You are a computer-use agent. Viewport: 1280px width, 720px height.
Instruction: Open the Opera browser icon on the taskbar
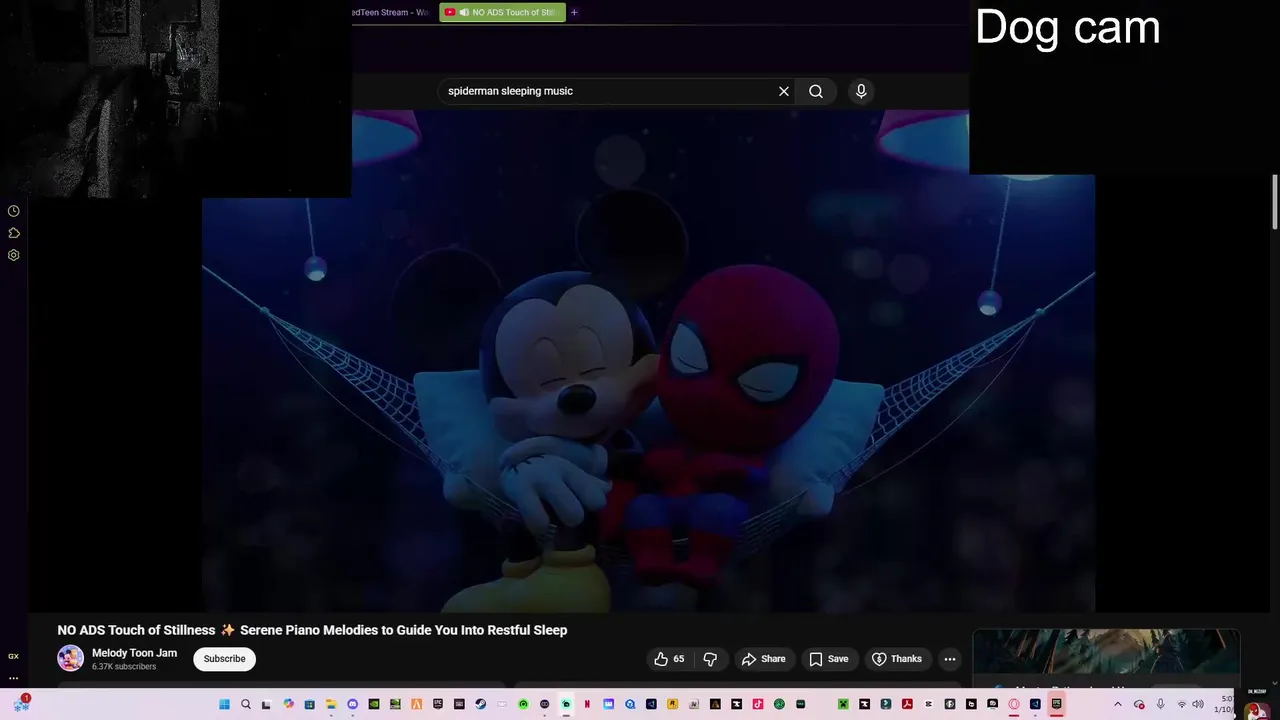coord(1013,704)
